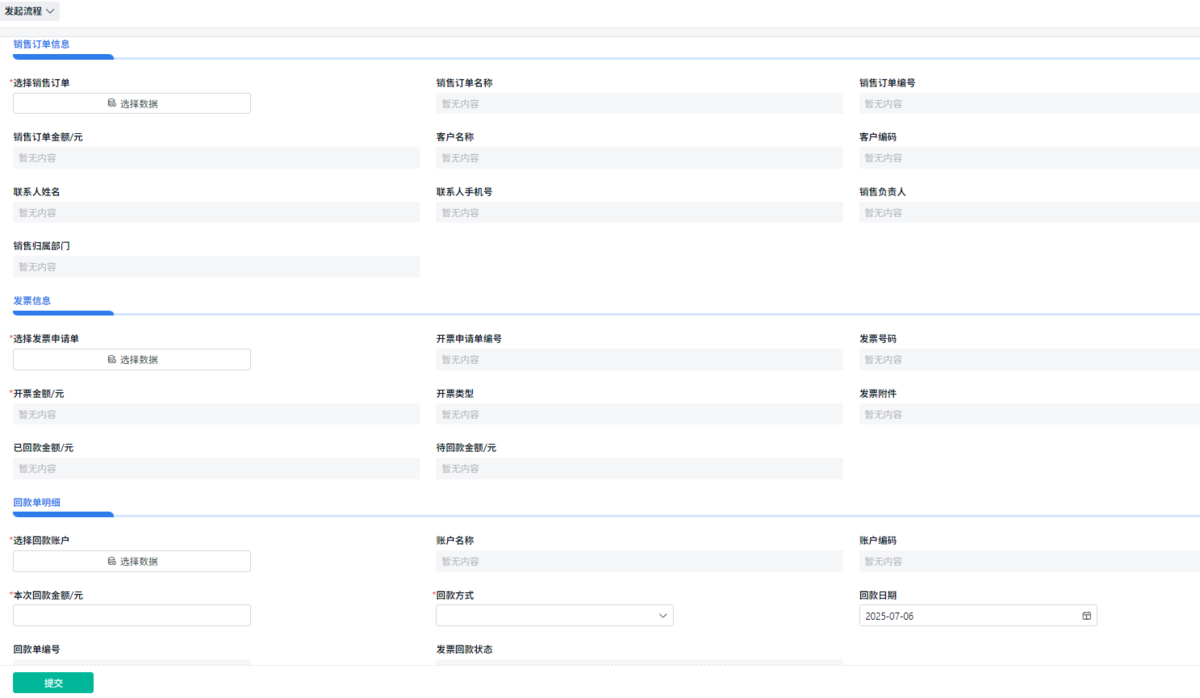Click the 销售归属部门 field
This screenshot has width=1200, height=698.
click(216, 267)
